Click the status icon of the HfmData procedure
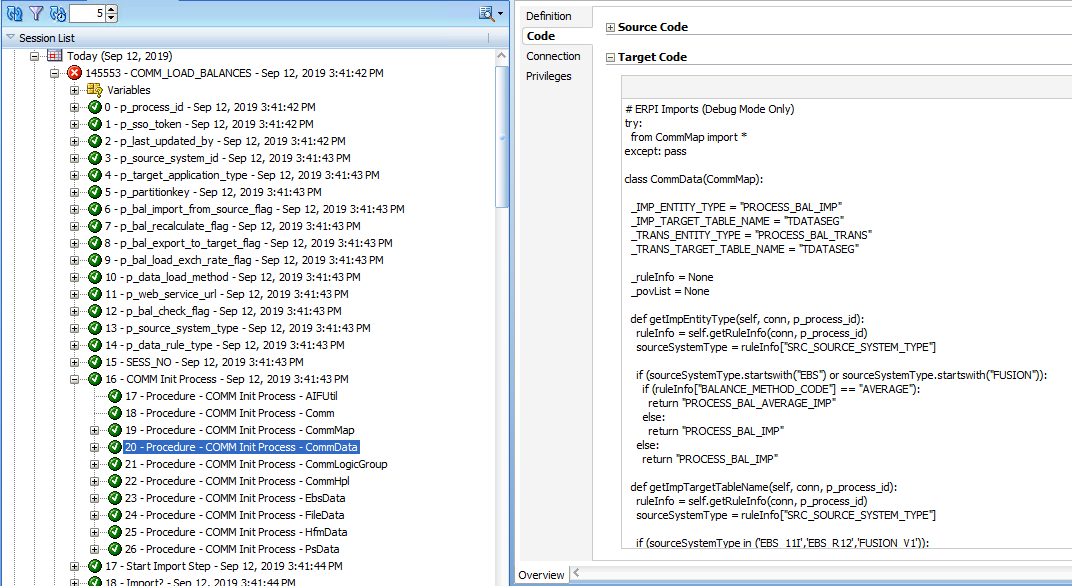Viewport: 1072px width, 586px height. click(115, 532)
